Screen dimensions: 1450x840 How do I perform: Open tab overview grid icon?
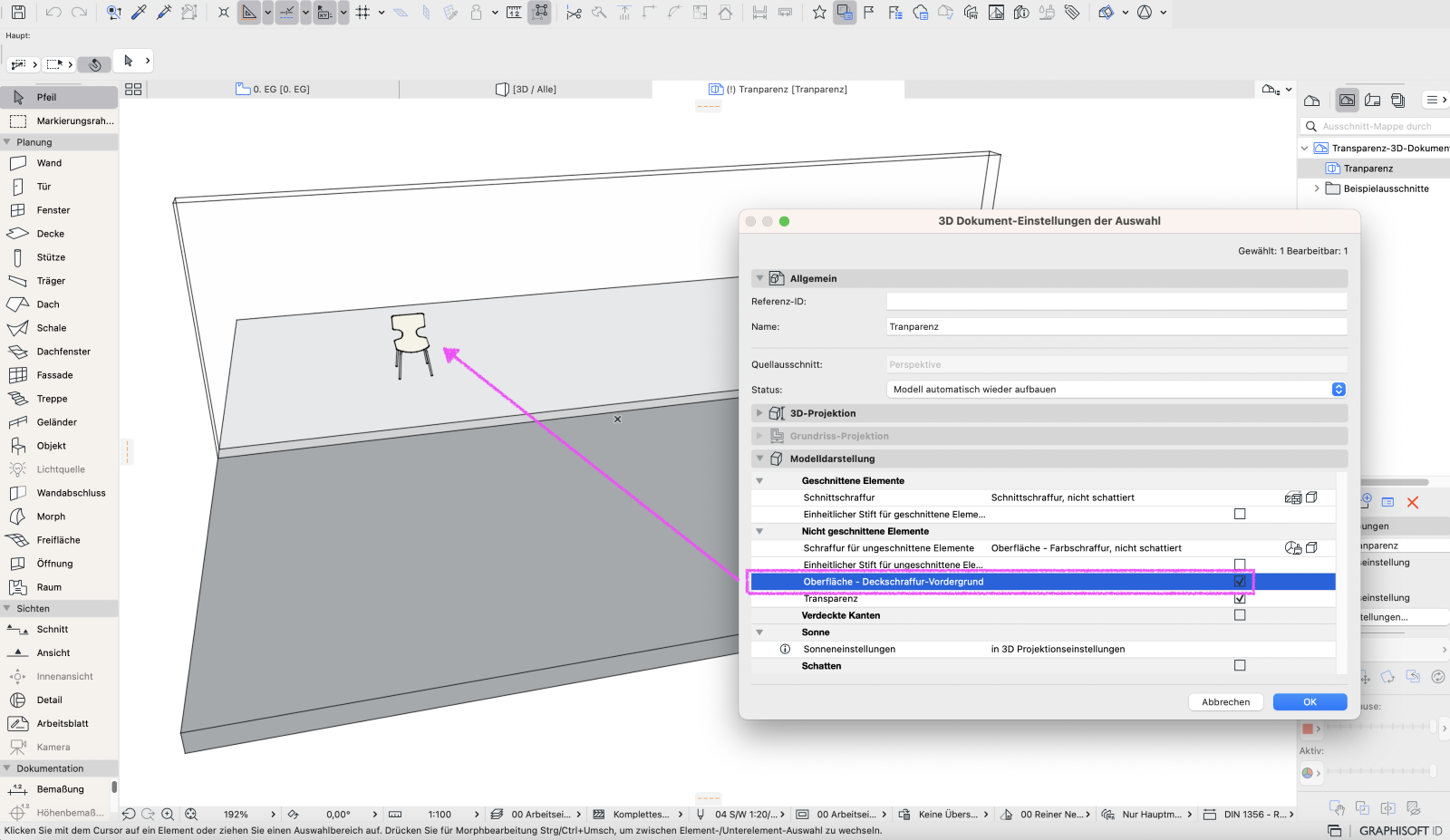coord(133,89)
